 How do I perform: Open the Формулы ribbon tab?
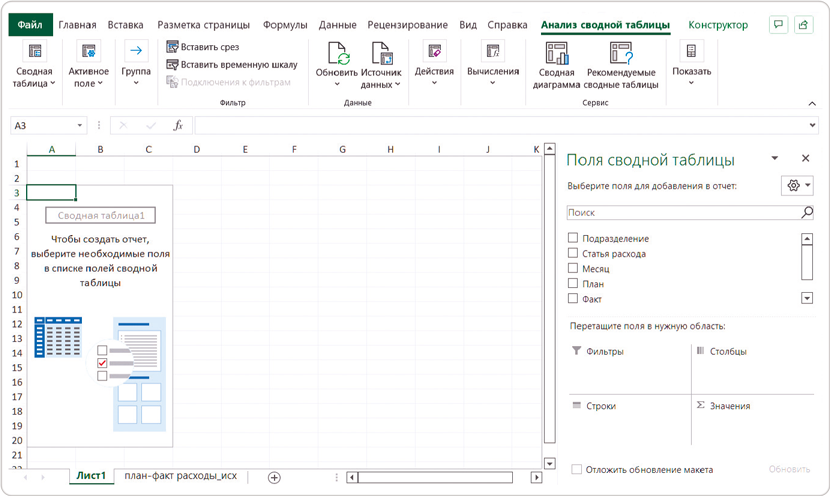click(x=285, y=25)
